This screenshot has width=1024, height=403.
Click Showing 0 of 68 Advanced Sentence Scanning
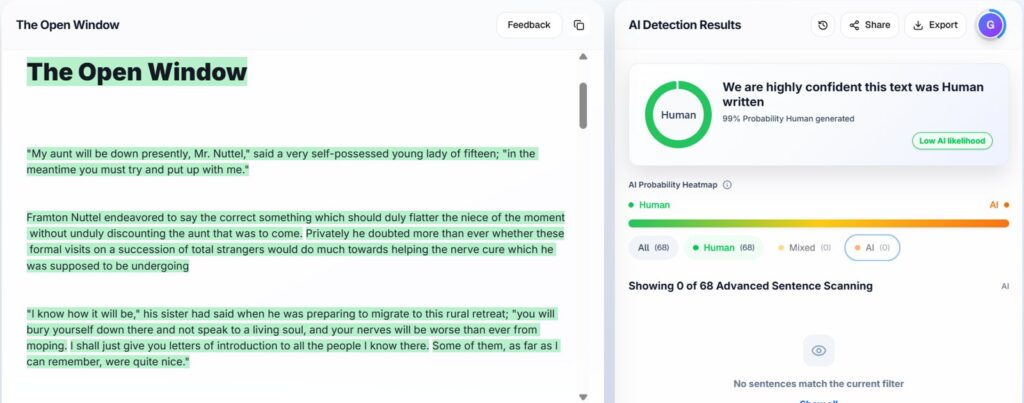click(x=750, y=286)
